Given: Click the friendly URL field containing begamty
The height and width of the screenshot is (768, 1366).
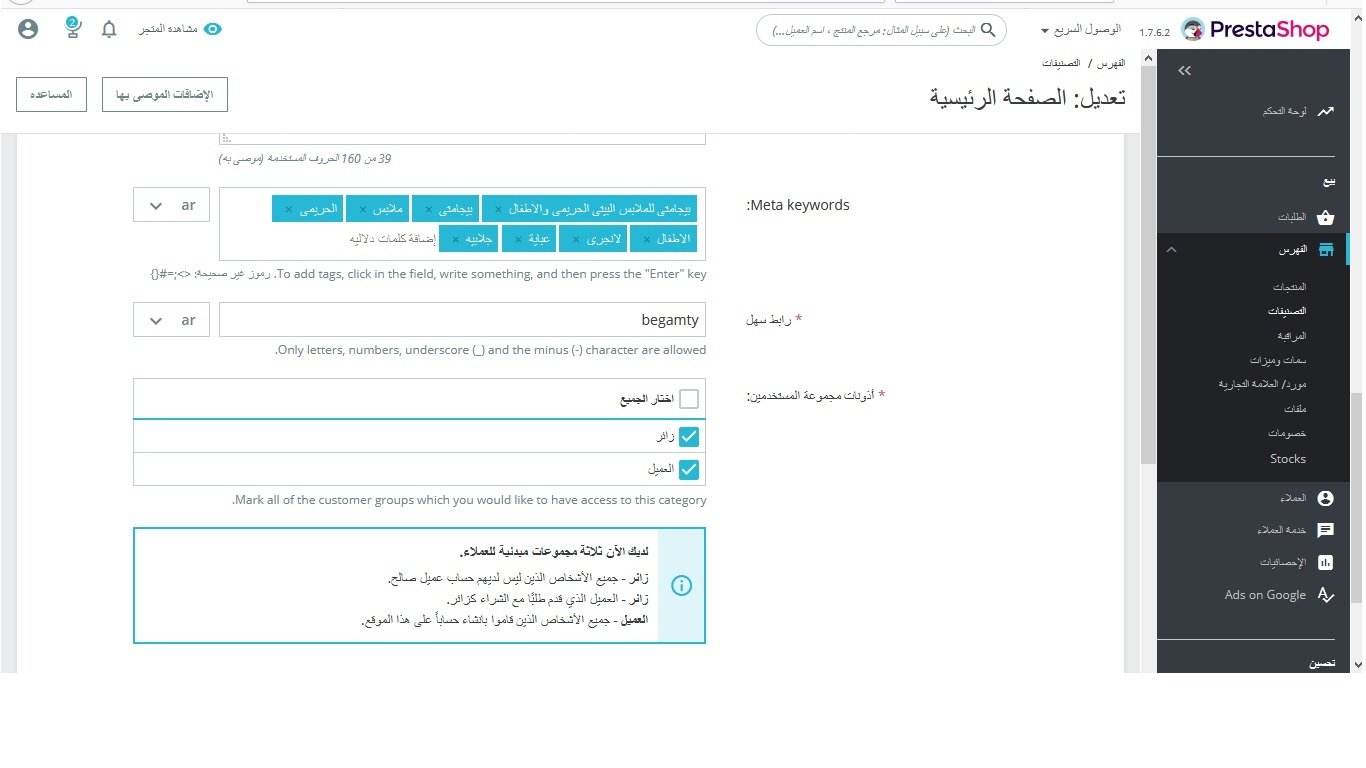Looking at the screenshot, I should [x=462, y=320].
